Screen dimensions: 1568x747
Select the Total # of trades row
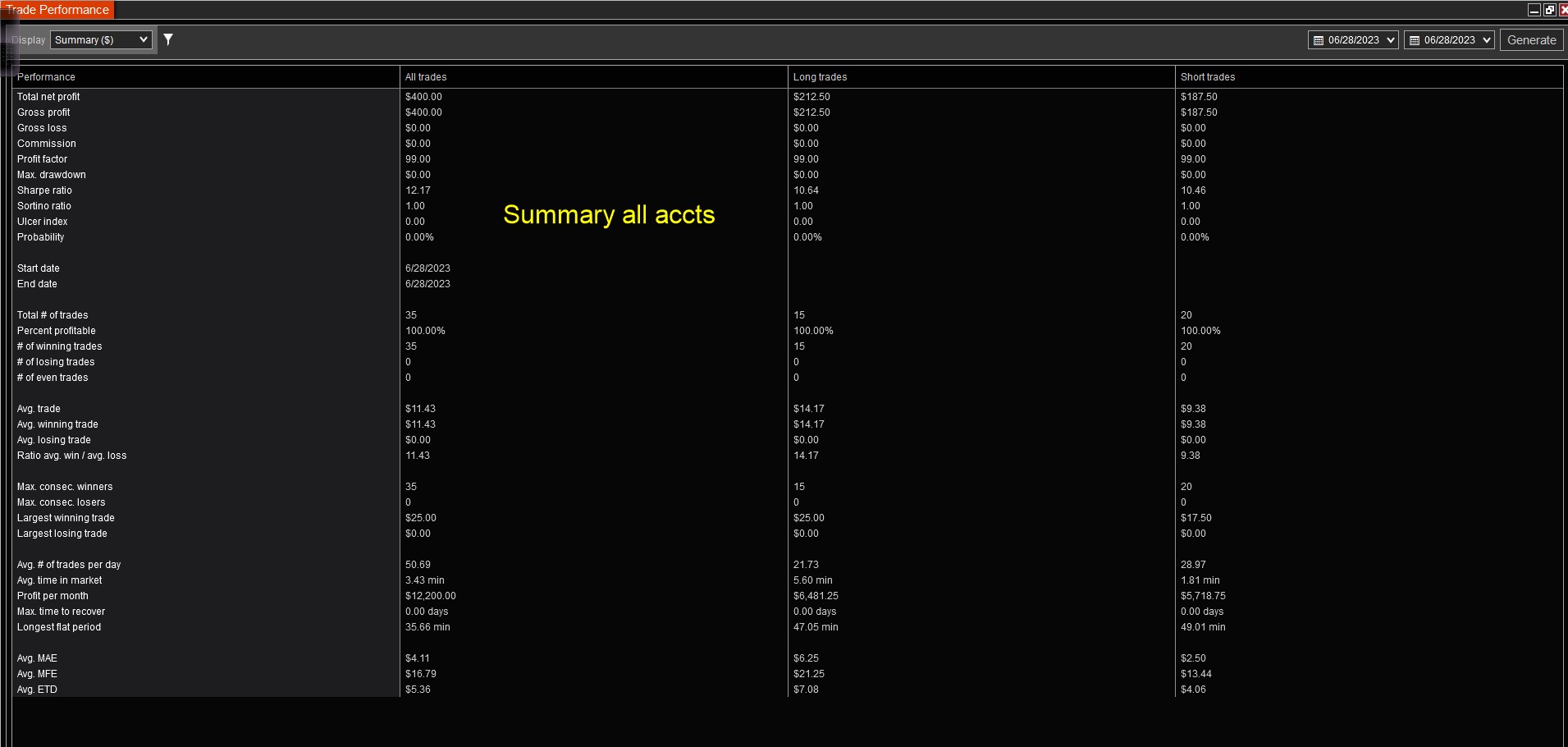click(53, 315)
